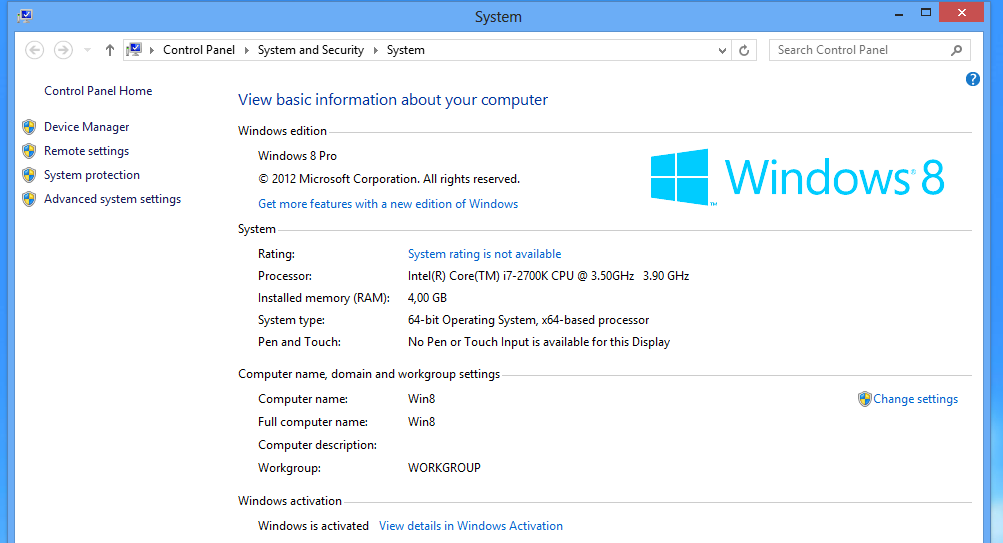This screenshot has height=543, width=1003.
Task: Open the address bar history dropdown
Action: click(722, 50)
